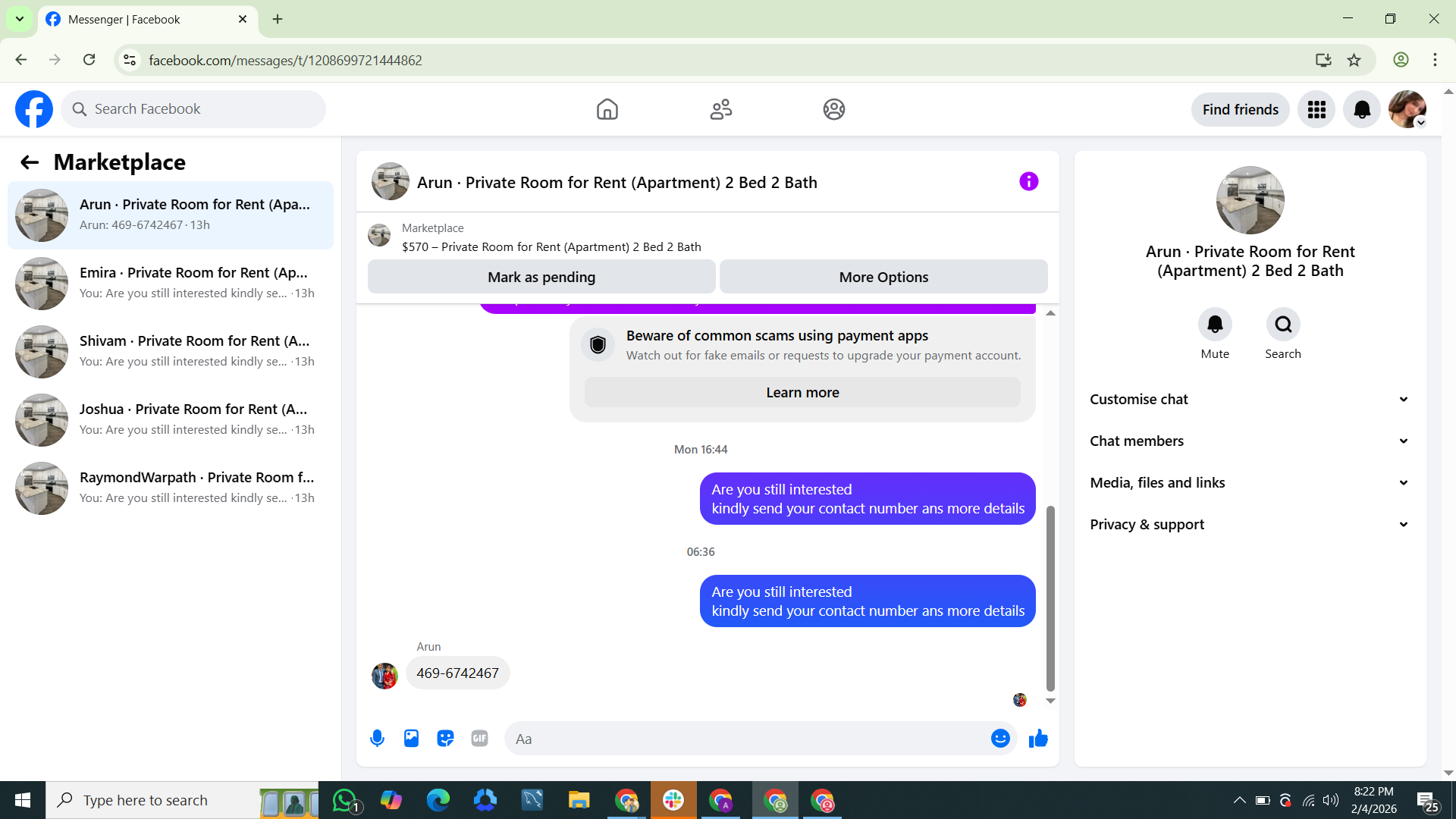1456x819 pixels.
Task: Bookmark this page with the star icon
Action: click(1354, 61)
